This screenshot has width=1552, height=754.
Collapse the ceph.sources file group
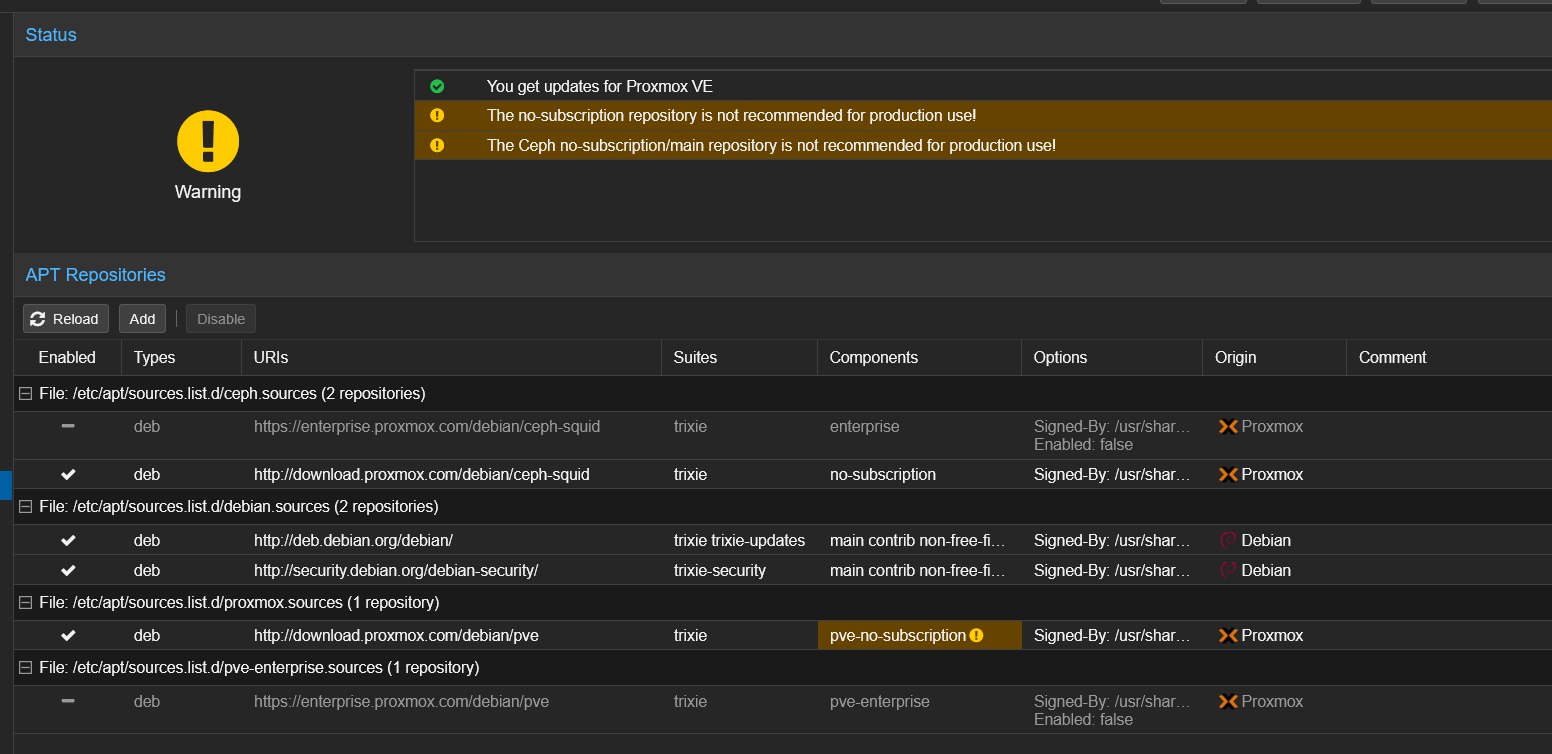(26, 393)
